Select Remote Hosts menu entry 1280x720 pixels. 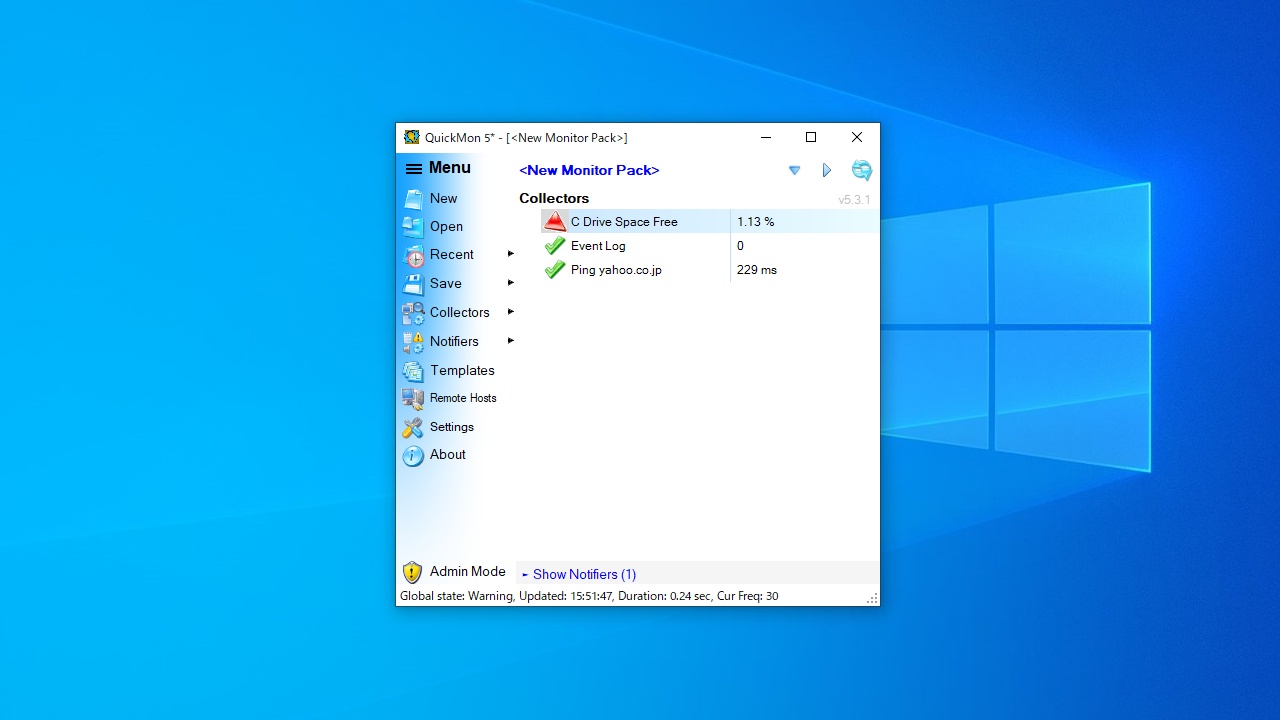pyautogui.click(x=463, y=398)
